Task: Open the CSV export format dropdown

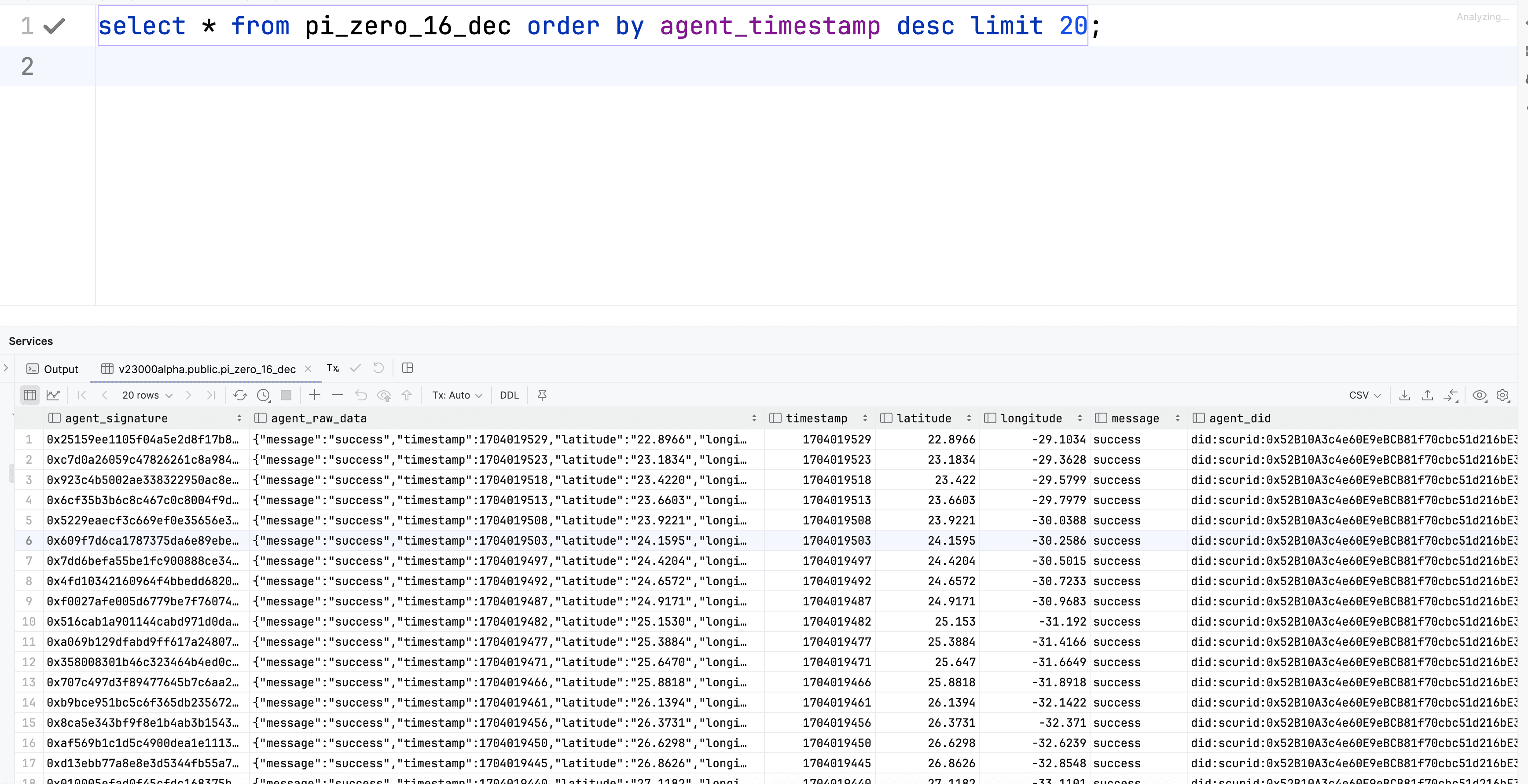Action: (1364, 395)
